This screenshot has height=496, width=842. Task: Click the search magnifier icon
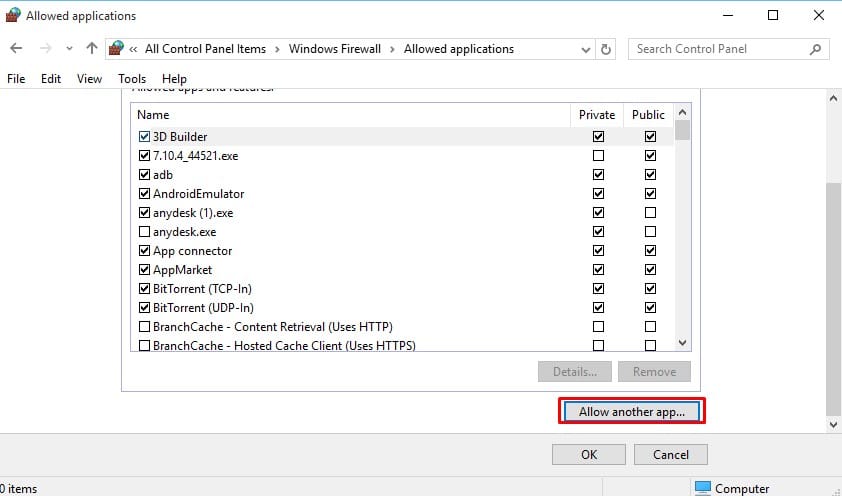(815, 49)
